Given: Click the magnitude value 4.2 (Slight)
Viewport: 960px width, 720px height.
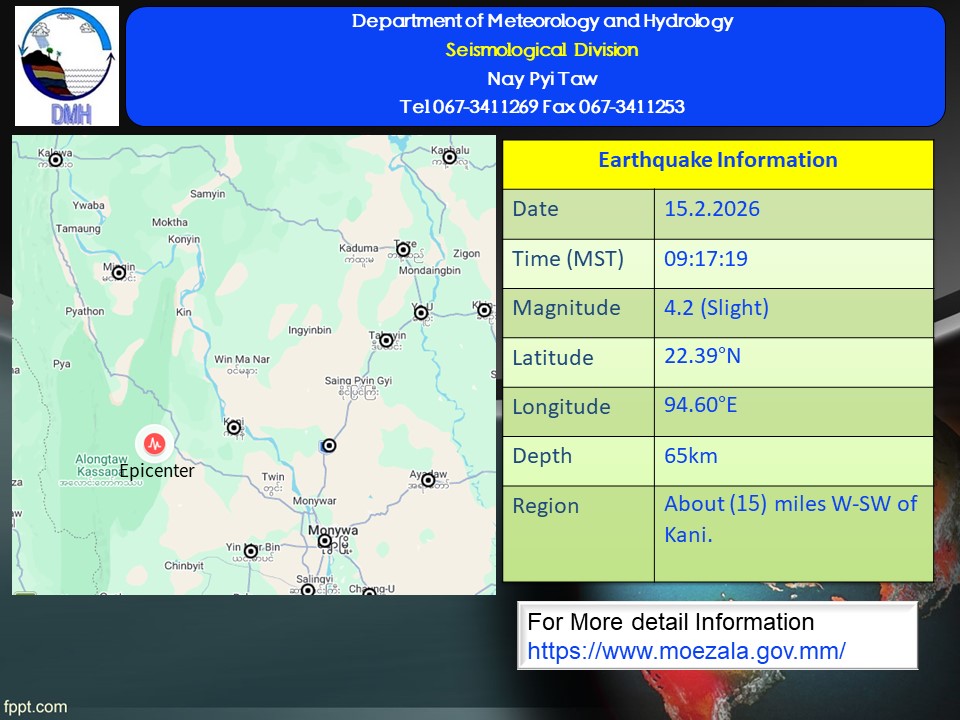Looking at the screenshot, I should (716, 308).
